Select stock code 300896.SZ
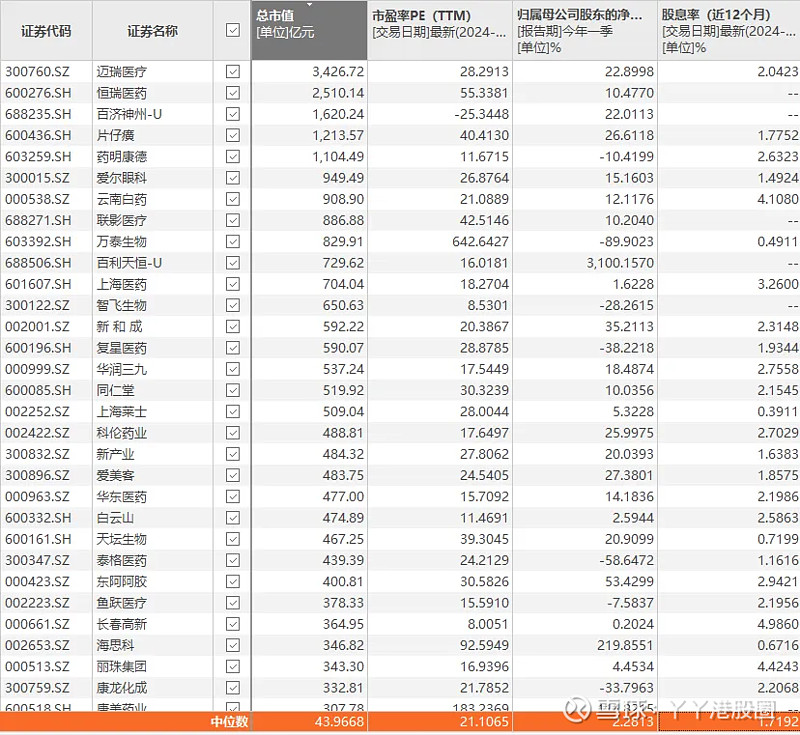This screenshot has height=735, width=800. coord(37,475)
